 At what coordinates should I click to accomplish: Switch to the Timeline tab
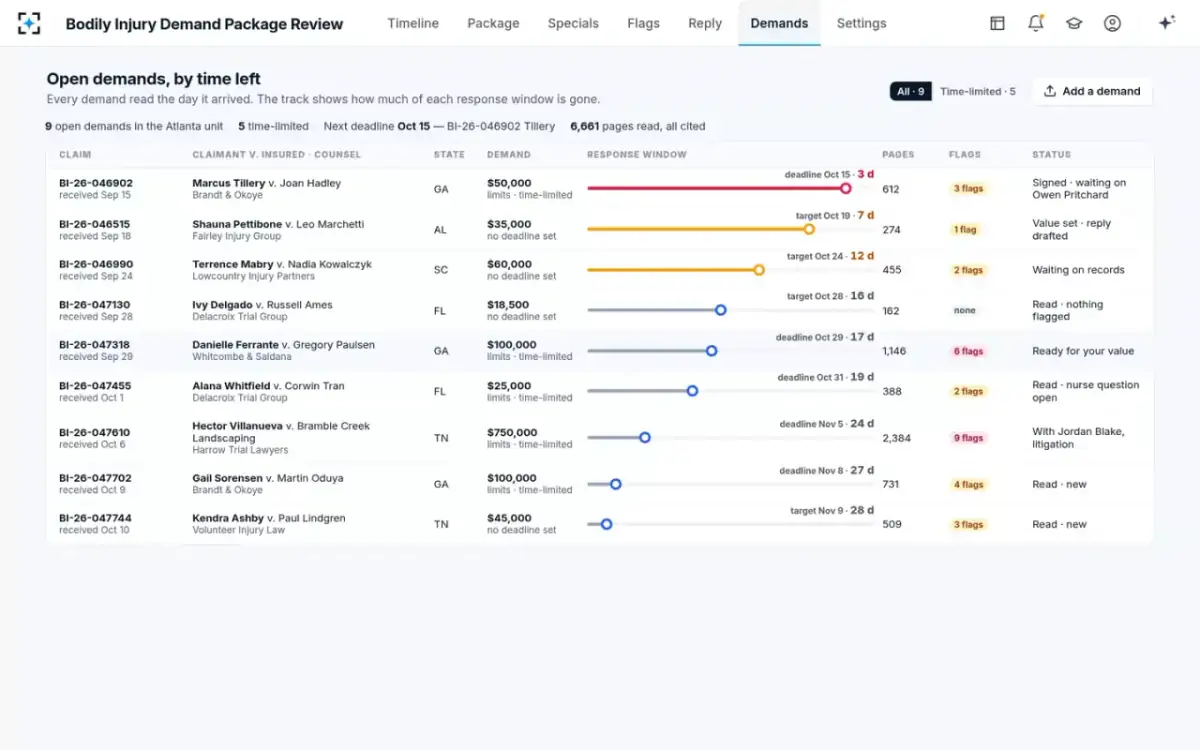pyautogui.click(x=413, y=23)
